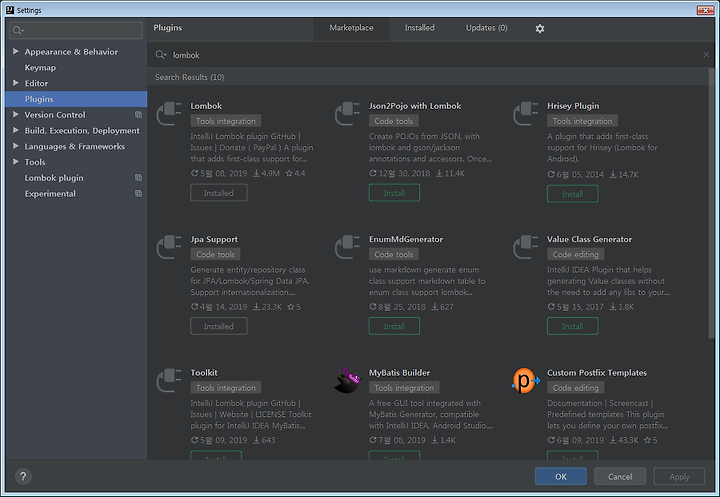Expand the Version Control section
This screenshot has height=497, width=720.
[x=16, y=114]
